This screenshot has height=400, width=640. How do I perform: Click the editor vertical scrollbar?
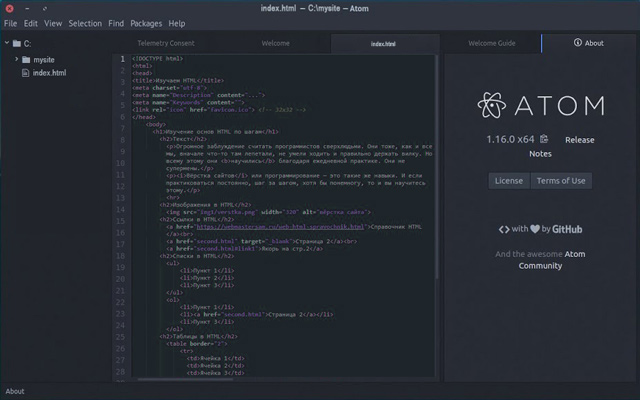pyautogui.click(x=436, y=167)
